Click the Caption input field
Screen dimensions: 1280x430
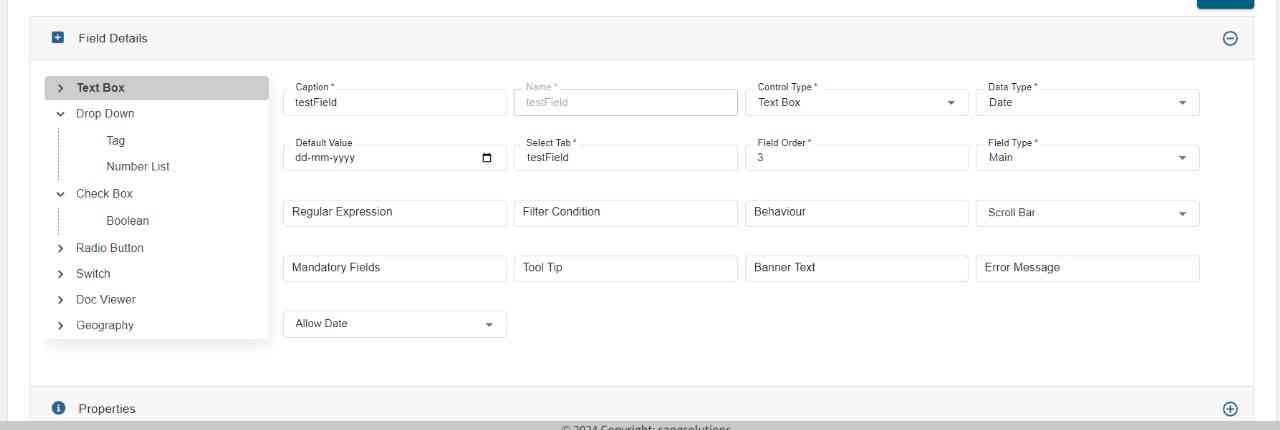(x=394, y=102)
